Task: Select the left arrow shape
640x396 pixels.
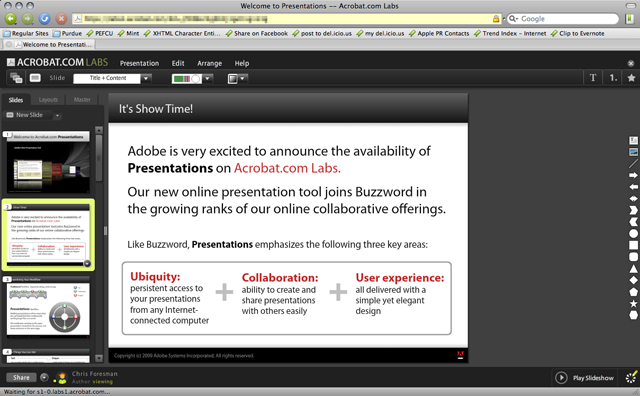Action: (633, 187)
